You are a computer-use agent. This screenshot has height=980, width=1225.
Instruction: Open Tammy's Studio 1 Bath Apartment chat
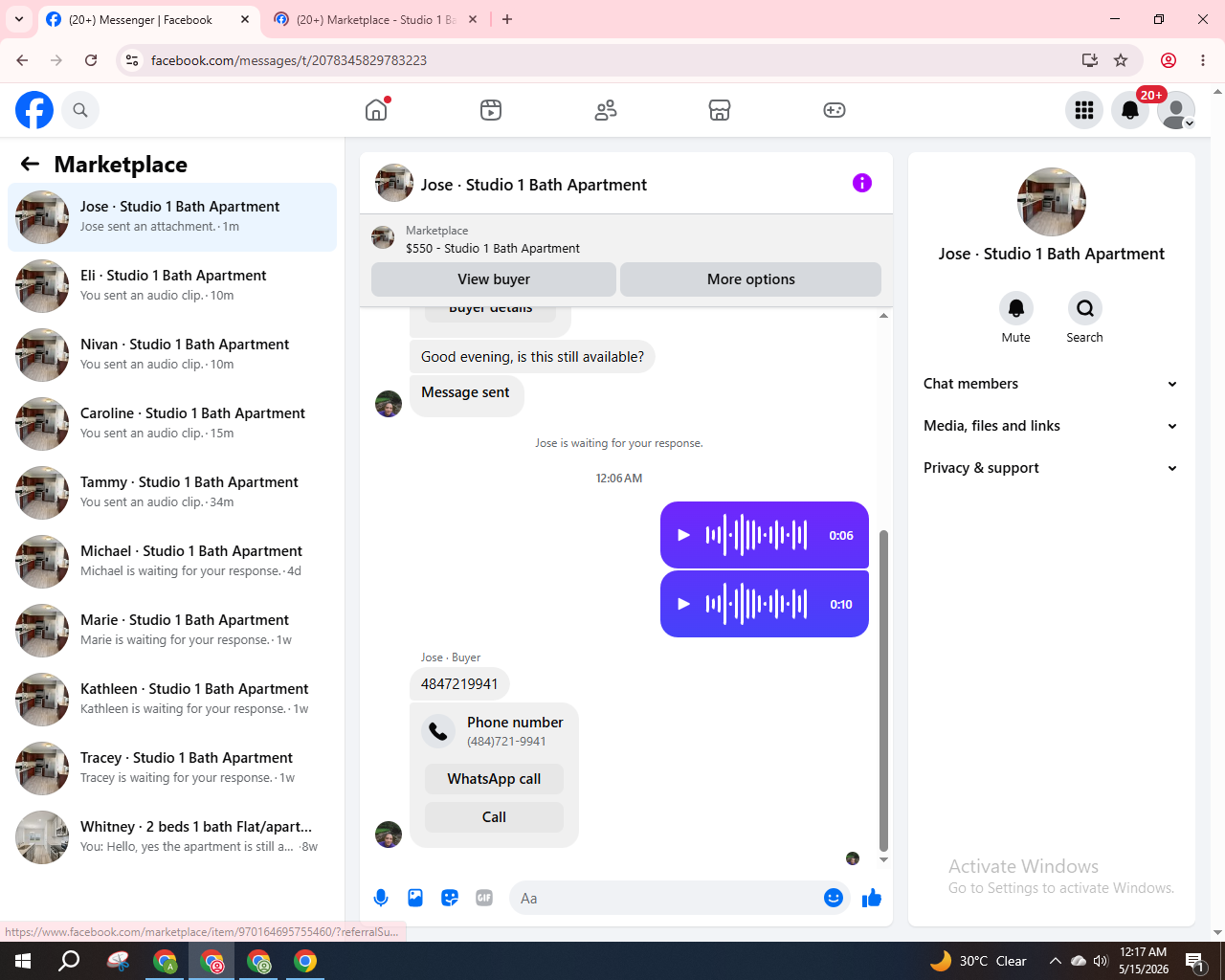point(172,493)
